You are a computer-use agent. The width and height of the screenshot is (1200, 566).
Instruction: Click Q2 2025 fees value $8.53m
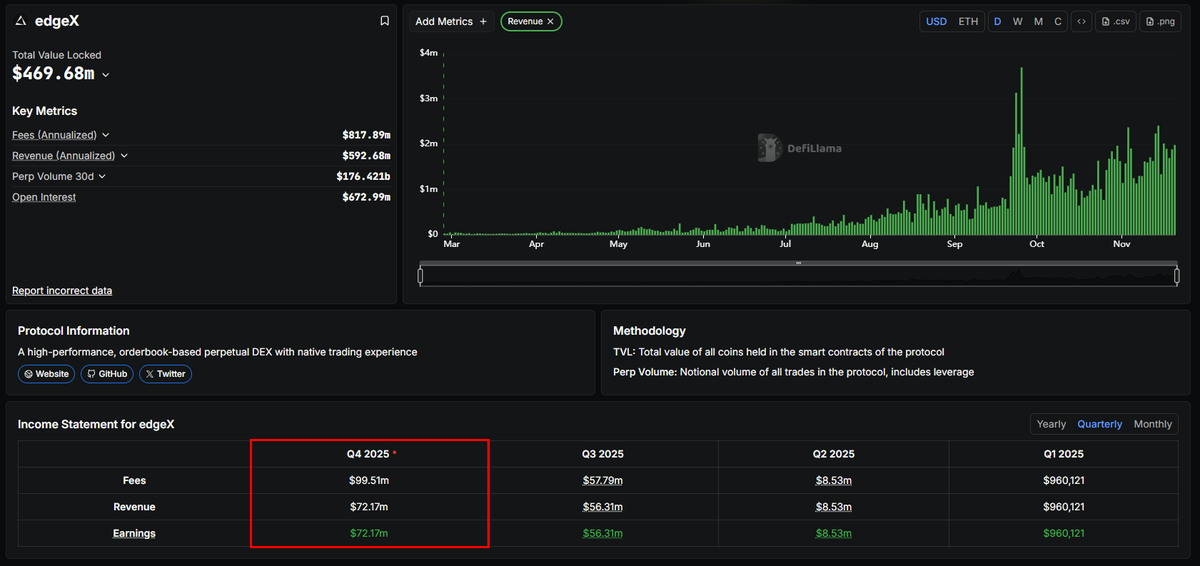(834, 481)
